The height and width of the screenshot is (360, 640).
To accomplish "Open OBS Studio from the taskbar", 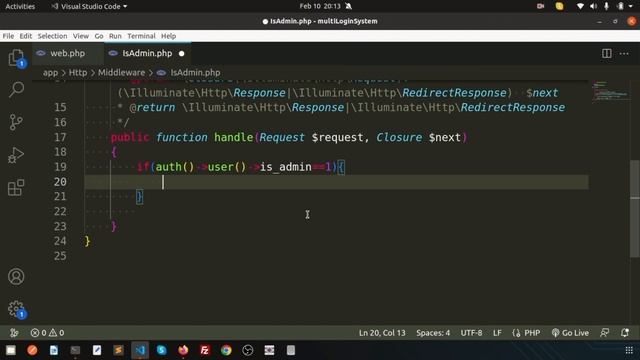I will click(248, 350).
